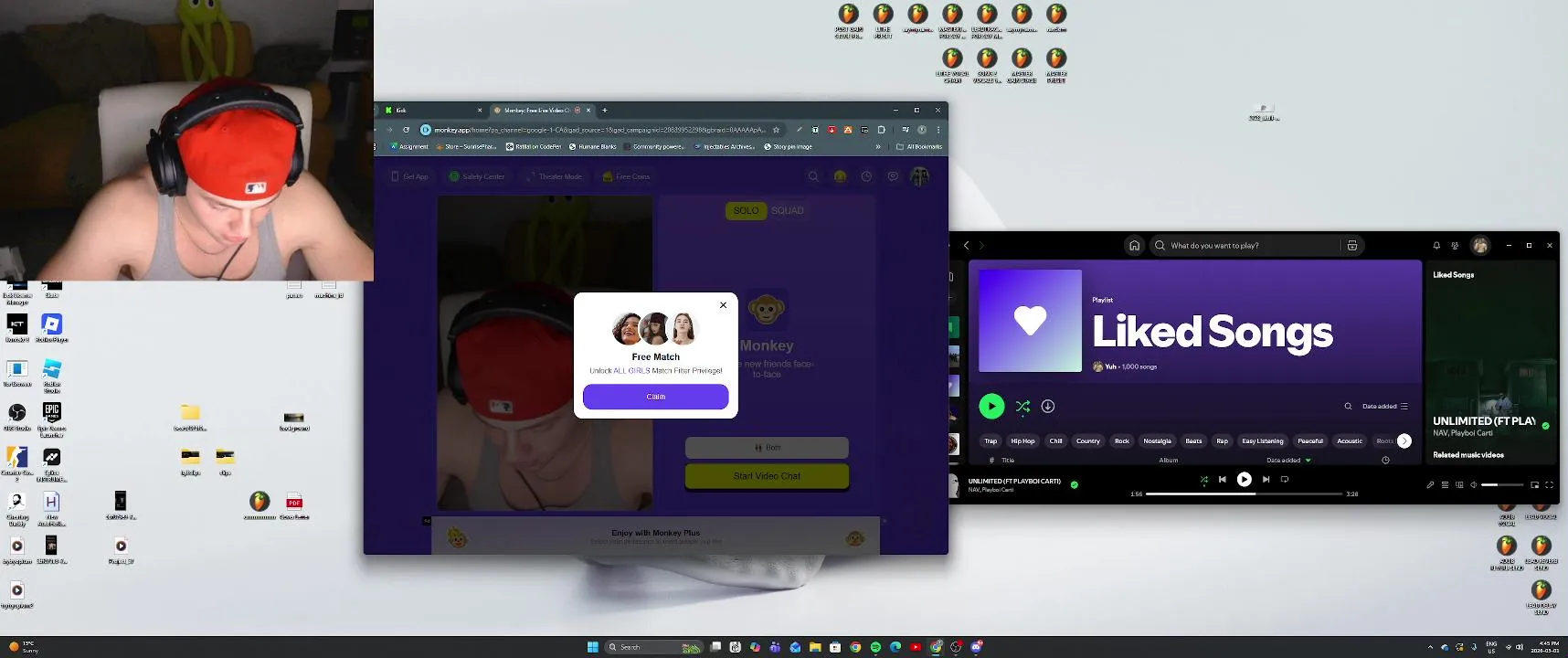The width and height of the screenshot is (1568, 658).
Task: Open Spotify Friend Activity icon
Action: (x=1456, y=245)
